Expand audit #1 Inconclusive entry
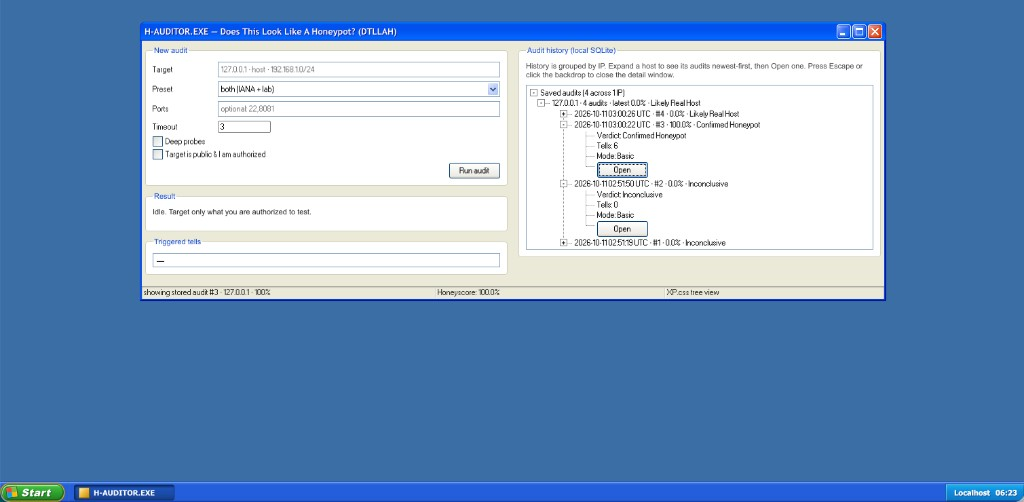The width and height of the screenshot is (1024, 502). pyautogui.click(x=564, y=243)
